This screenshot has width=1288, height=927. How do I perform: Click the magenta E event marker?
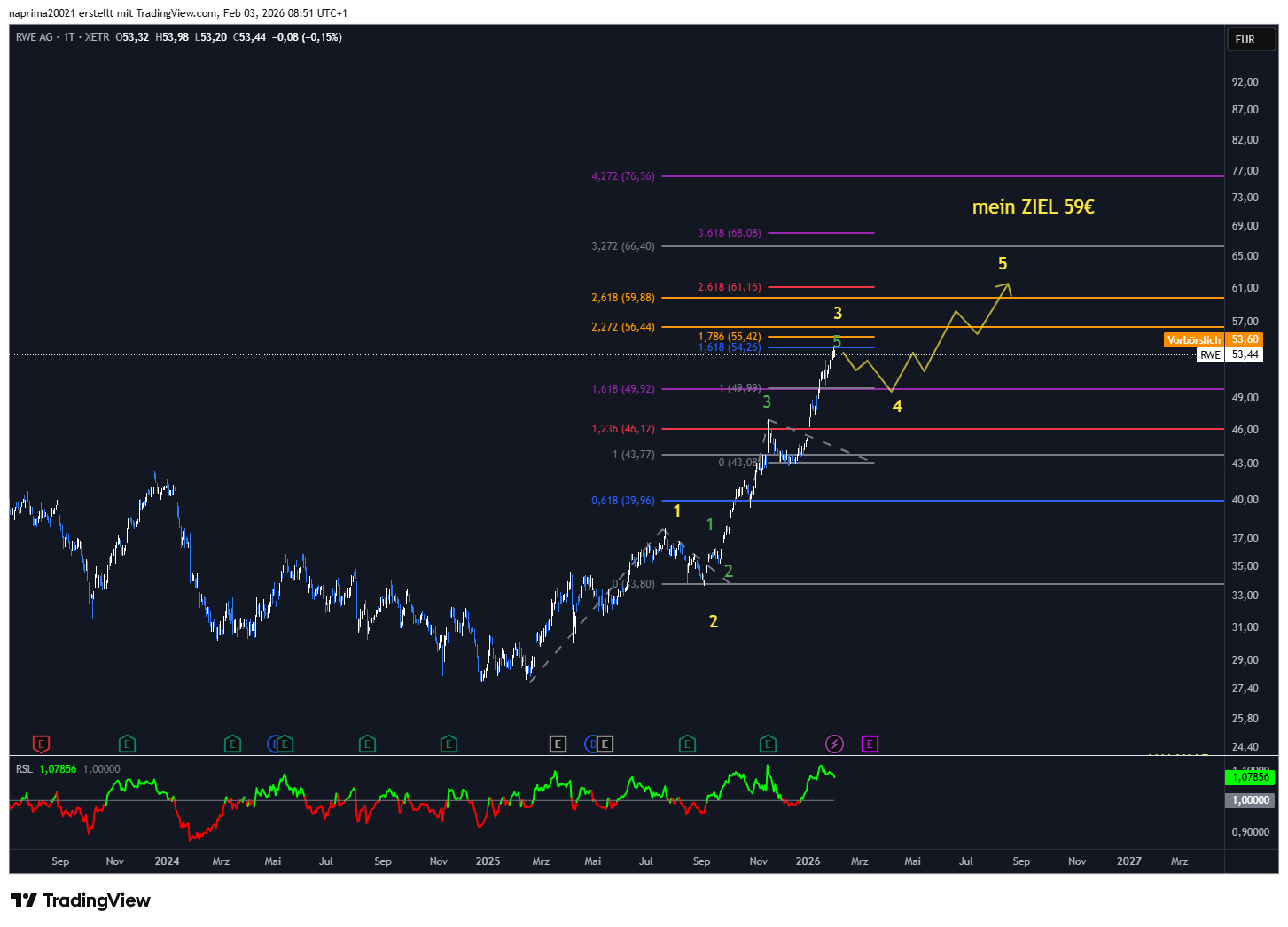tap(870, 744)
